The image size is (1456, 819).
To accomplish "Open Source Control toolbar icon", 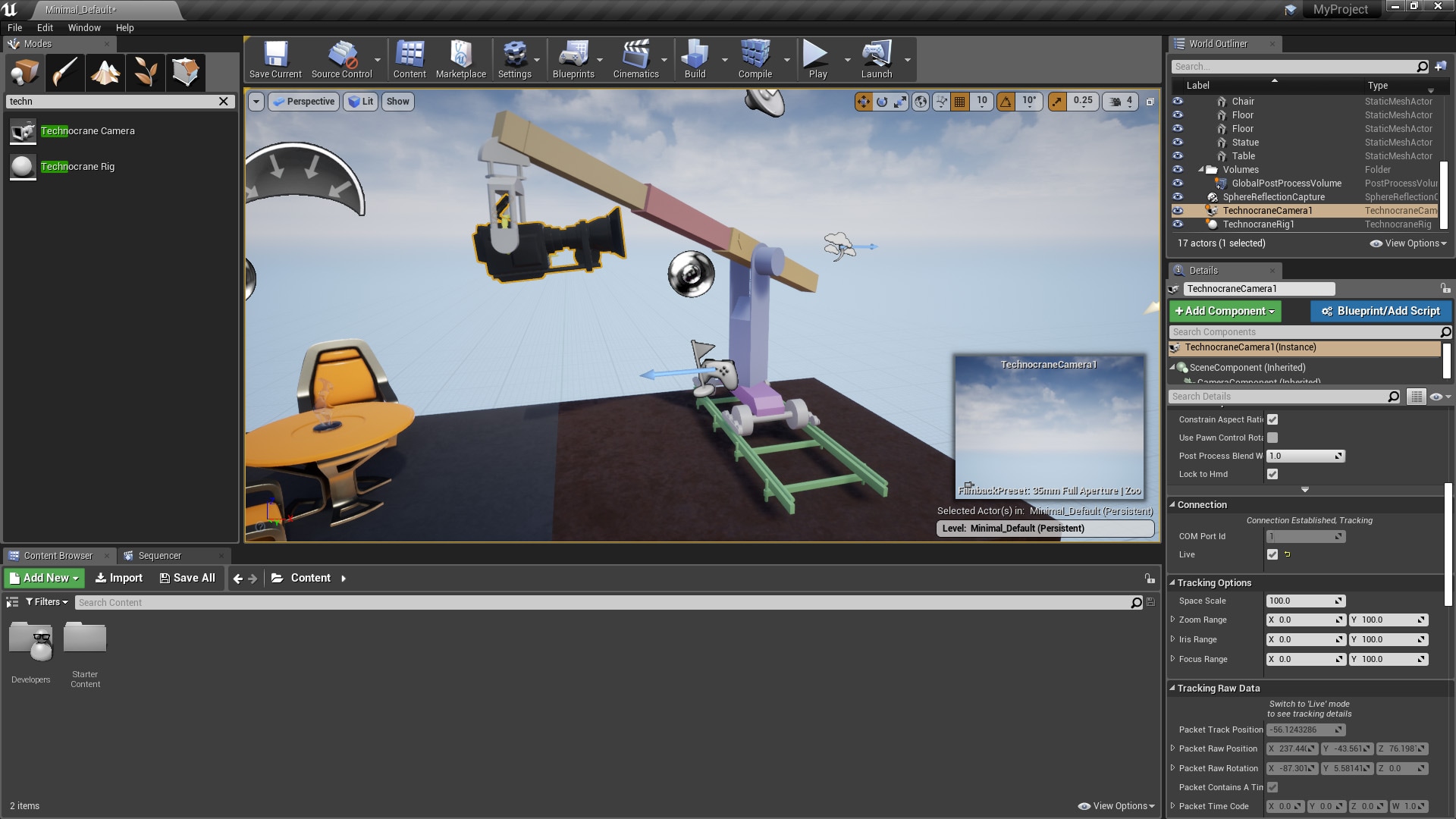I will point(342,59).
